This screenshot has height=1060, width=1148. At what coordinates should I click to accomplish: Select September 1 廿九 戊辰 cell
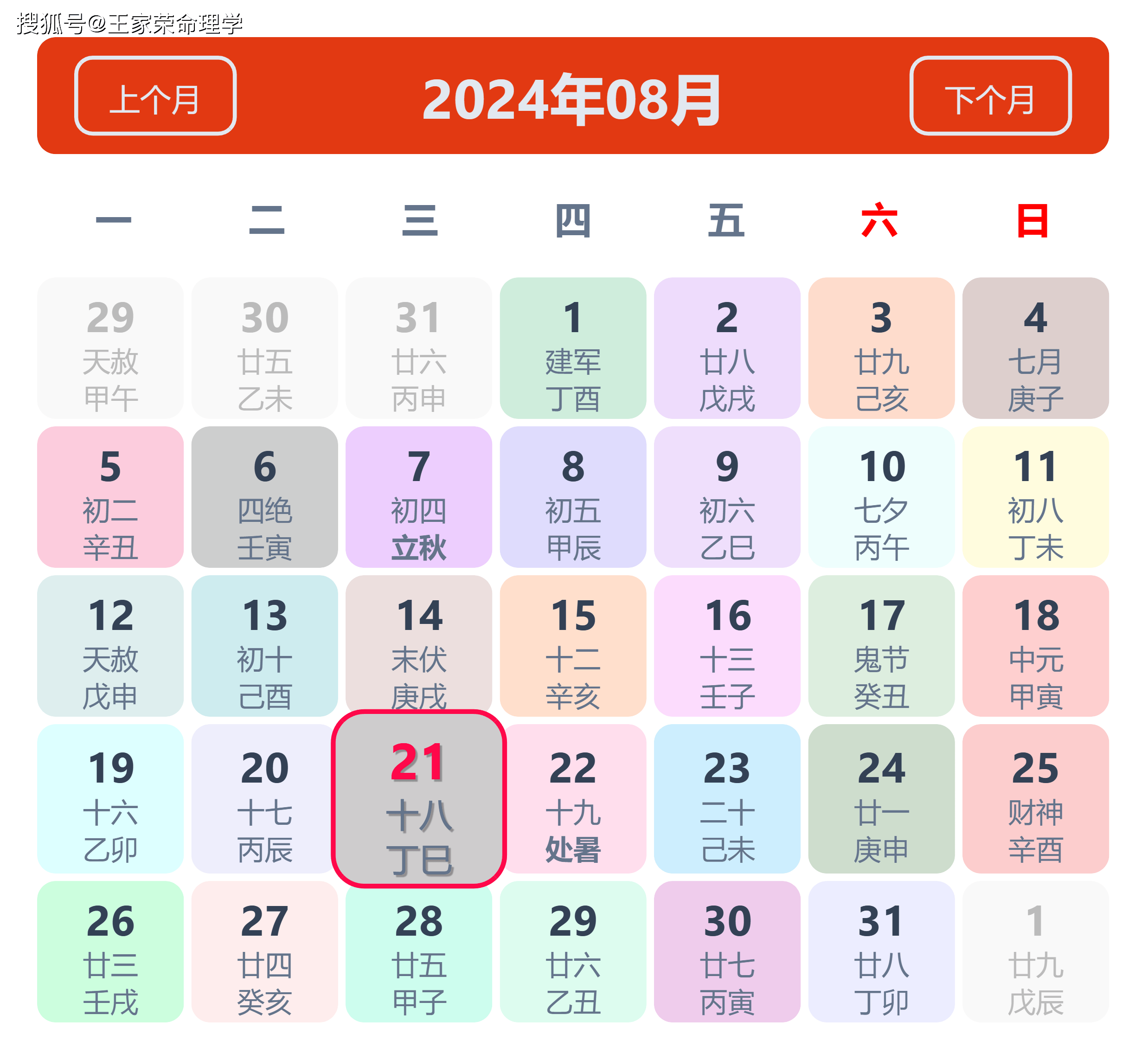1036,952
